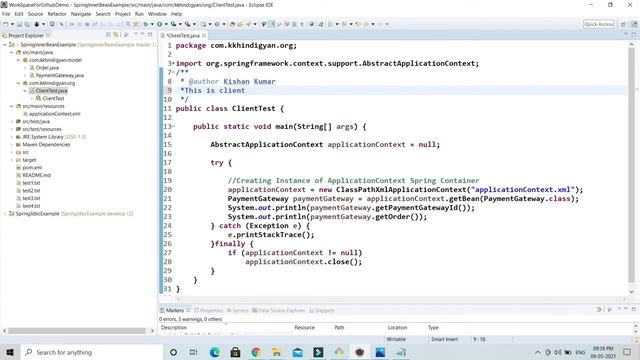
Task: Expand the Maven Dependencies node
Action: point(11,144)
